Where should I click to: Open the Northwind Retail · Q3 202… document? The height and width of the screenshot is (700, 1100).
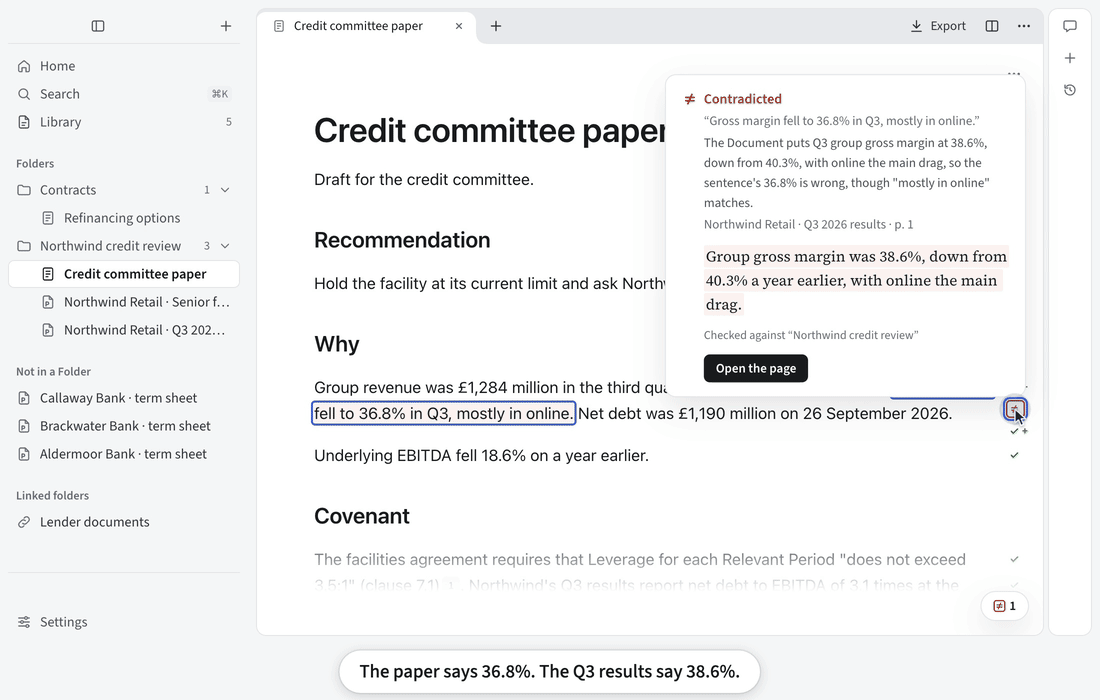coord(123,330)
